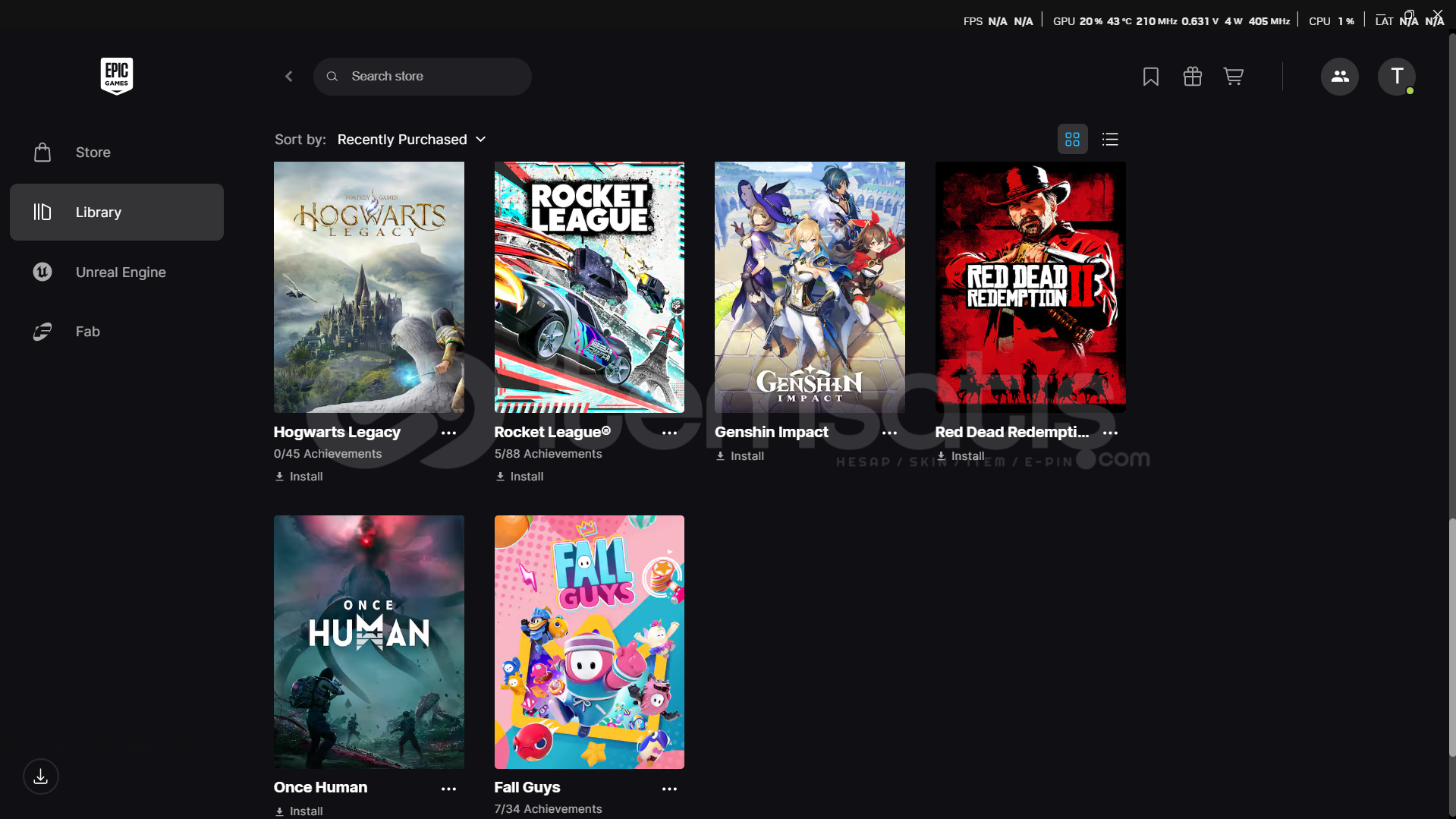Open Genshin Impact more options menu
Image resolution: width=1456 pixels, height=819 pixels.
tap(890, 433)
